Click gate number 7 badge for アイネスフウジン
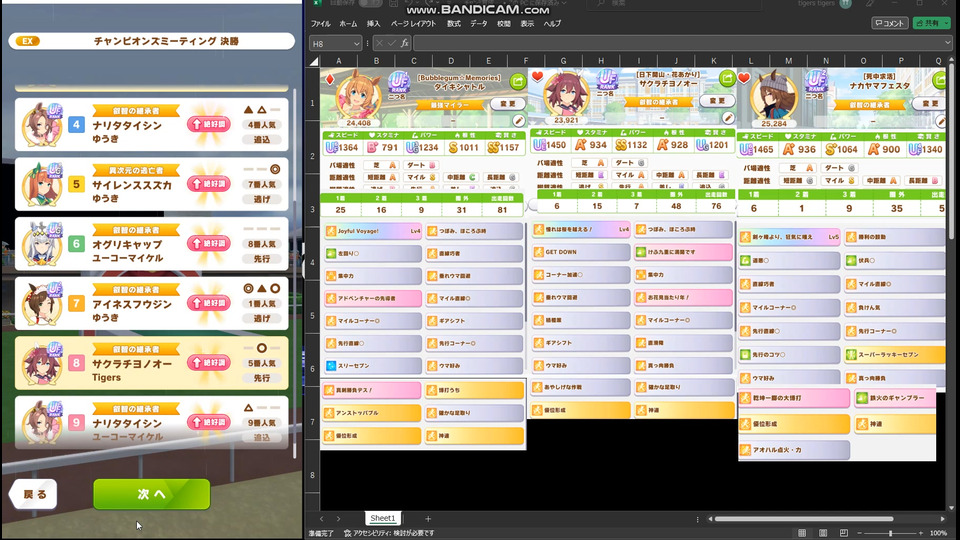The height and width of the screenshot is (540, 960). [x=76, y=303]
